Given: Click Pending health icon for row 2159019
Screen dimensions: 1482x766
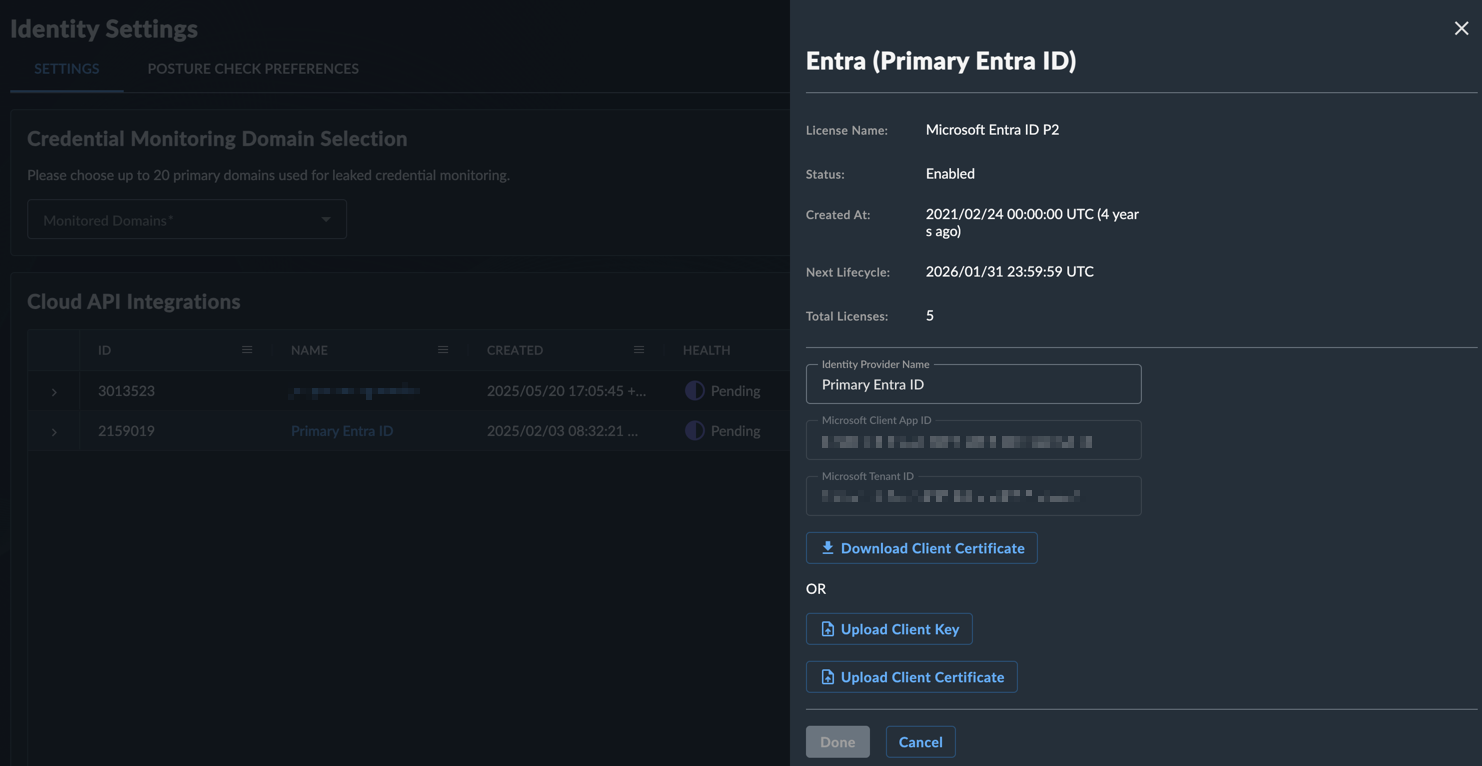Looking at the screenshot, I should point(694,431).
